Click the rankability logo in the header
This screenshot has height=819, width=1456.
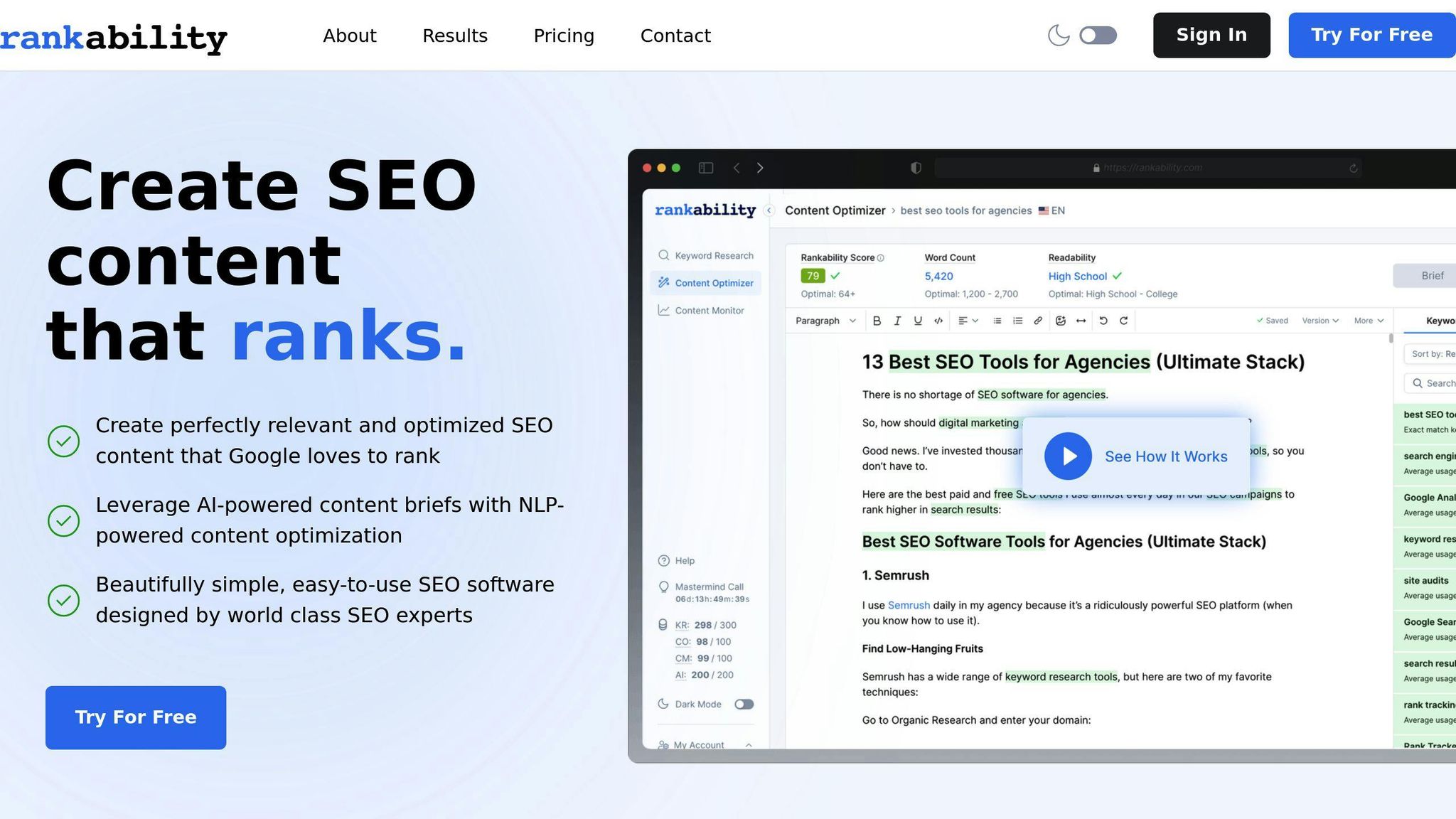[x=114, y=38]
